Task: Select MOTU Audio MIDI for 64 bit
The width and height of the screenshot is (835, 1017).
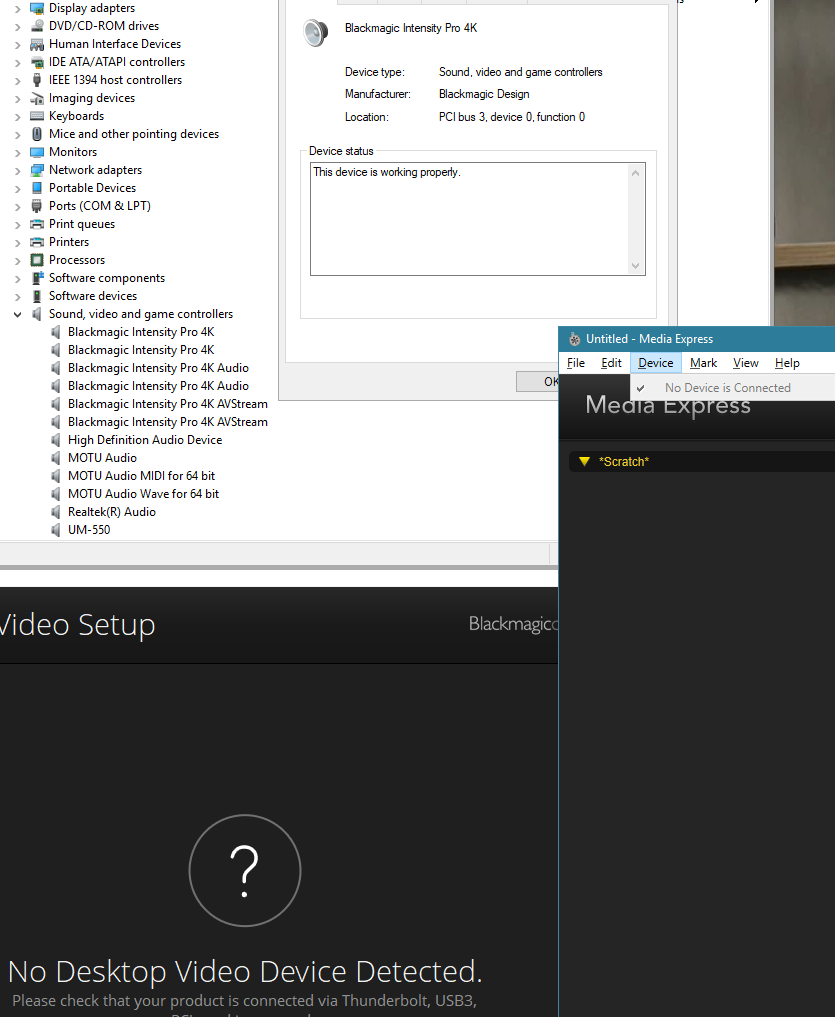Action: pos(141,476)
